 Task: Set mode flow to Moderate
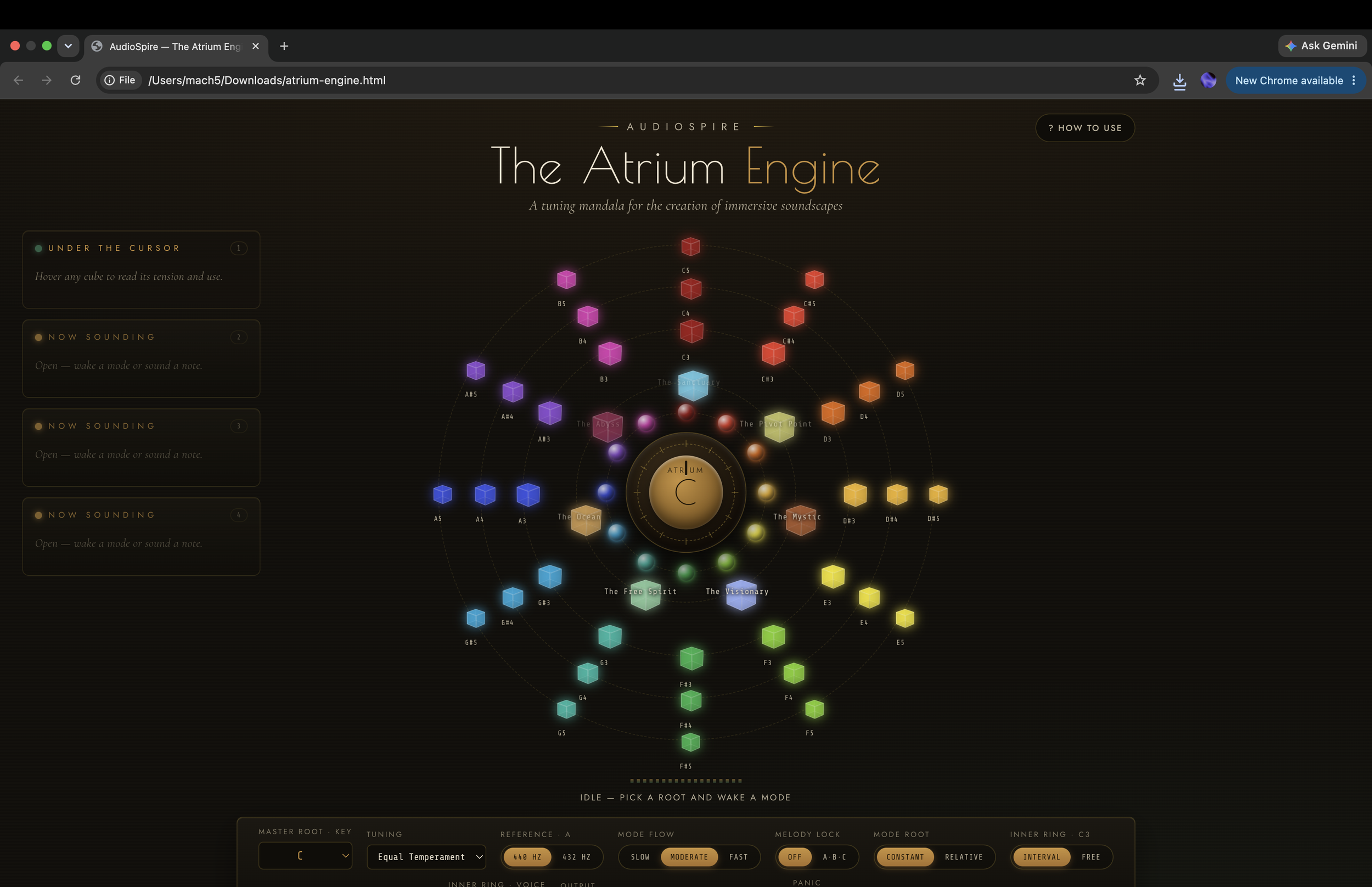click(x=689, y=856)
